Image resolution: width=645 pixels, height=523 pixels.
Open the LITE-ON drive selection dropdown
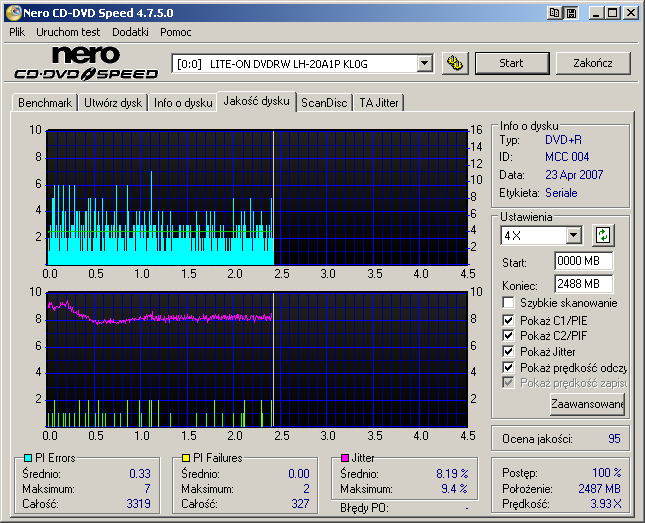424,63
